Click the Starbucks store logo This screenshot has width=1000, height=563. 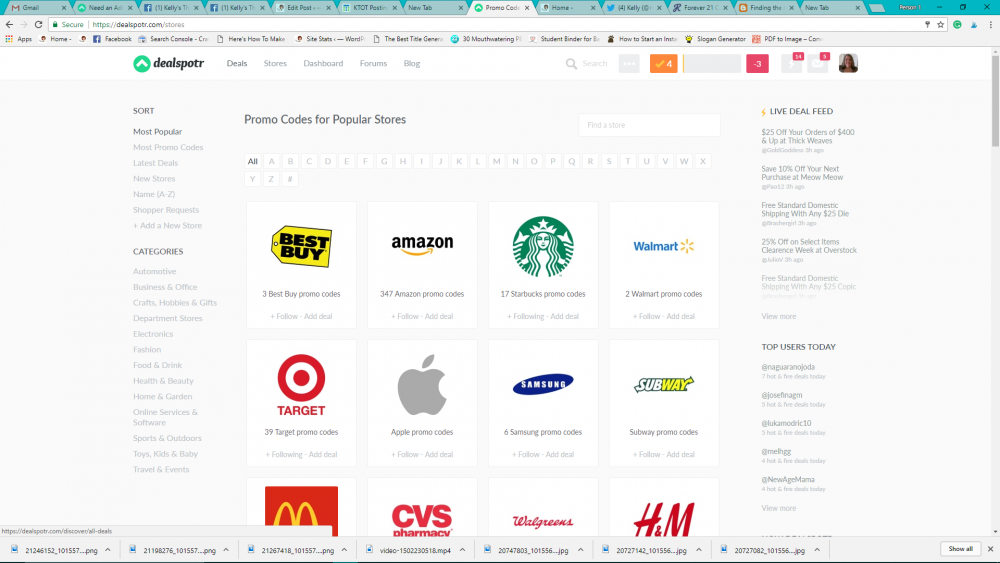tap(543, 246)
